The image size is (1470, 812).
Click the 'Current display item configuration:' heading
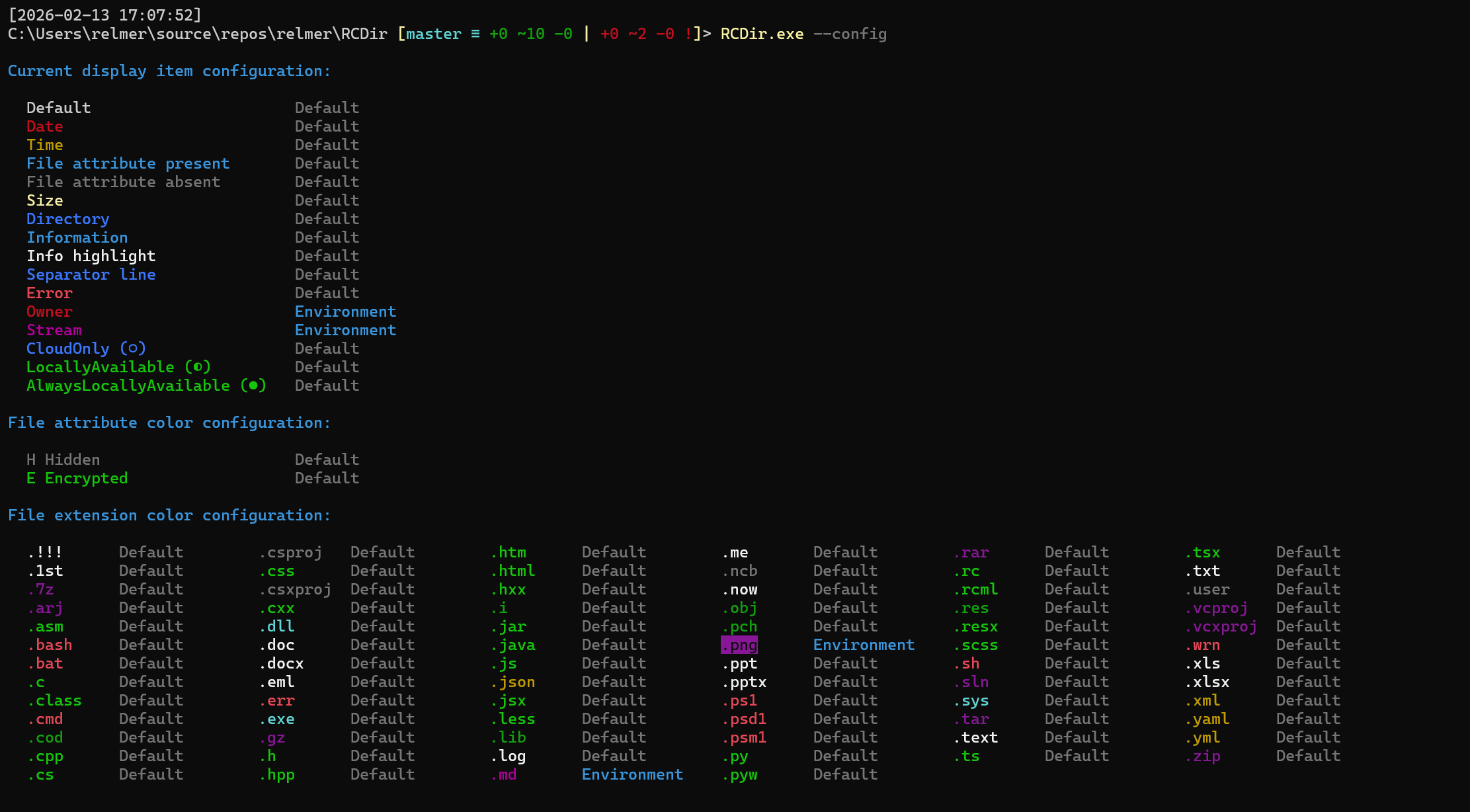click(x=169, y=71)
